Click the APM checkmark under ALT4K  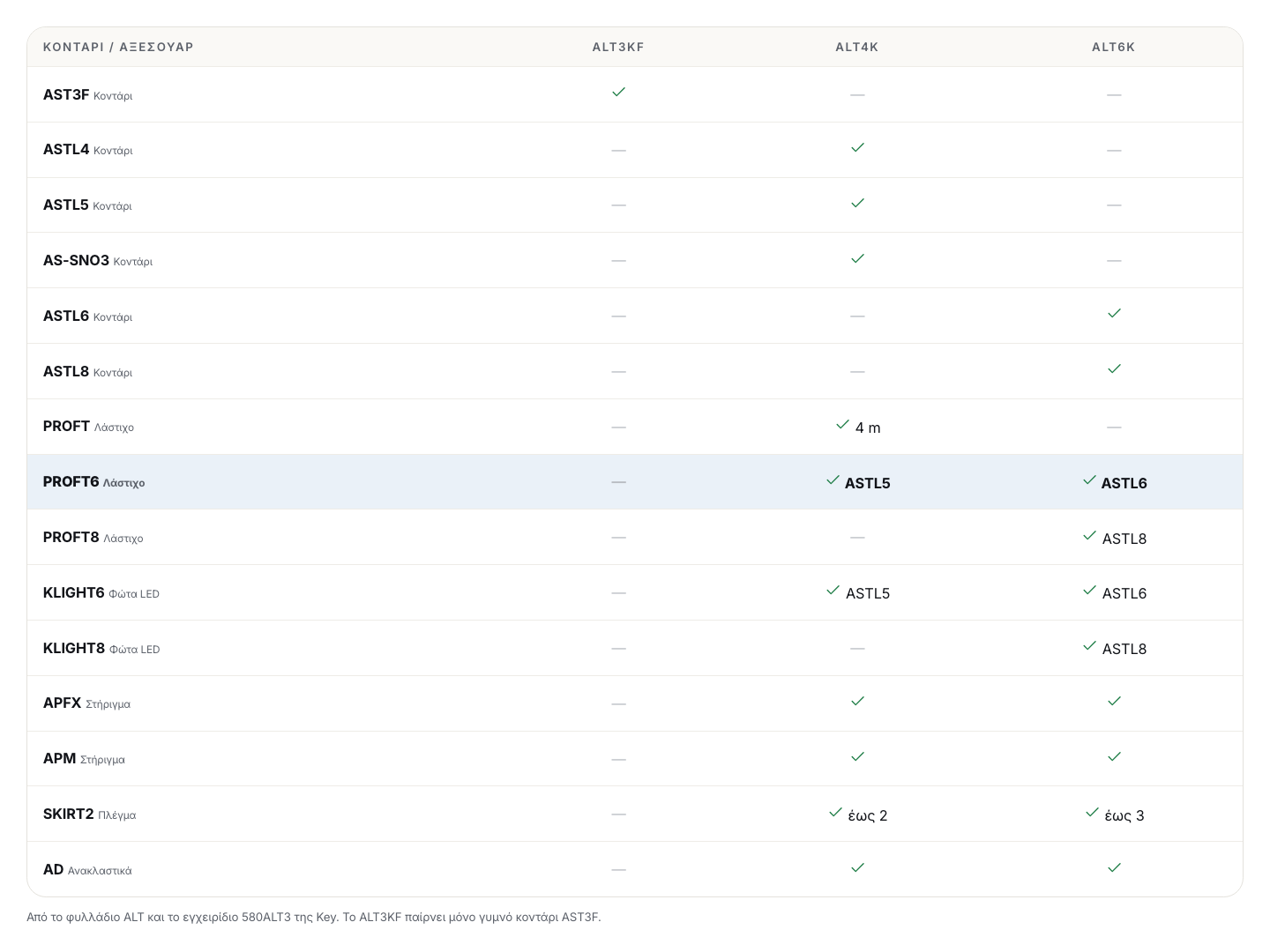click(857, 756)
